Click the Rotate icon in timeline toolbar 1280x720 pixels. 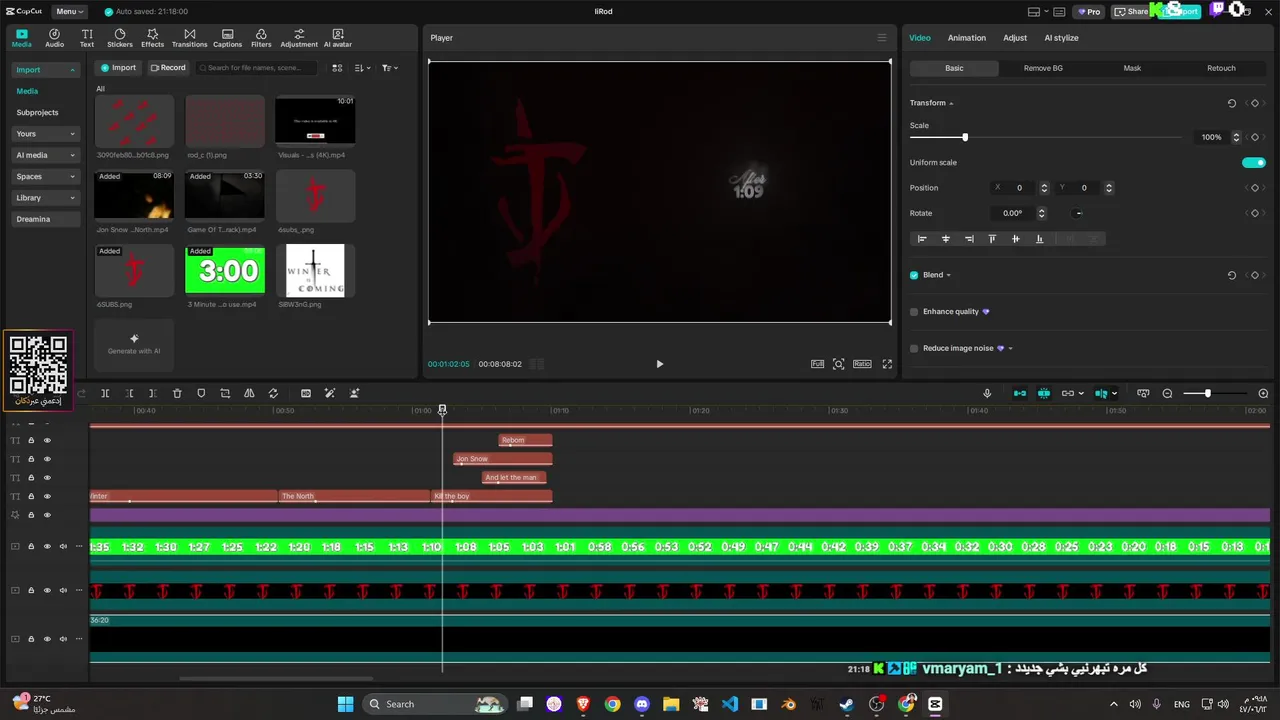[x=273, y=393]
